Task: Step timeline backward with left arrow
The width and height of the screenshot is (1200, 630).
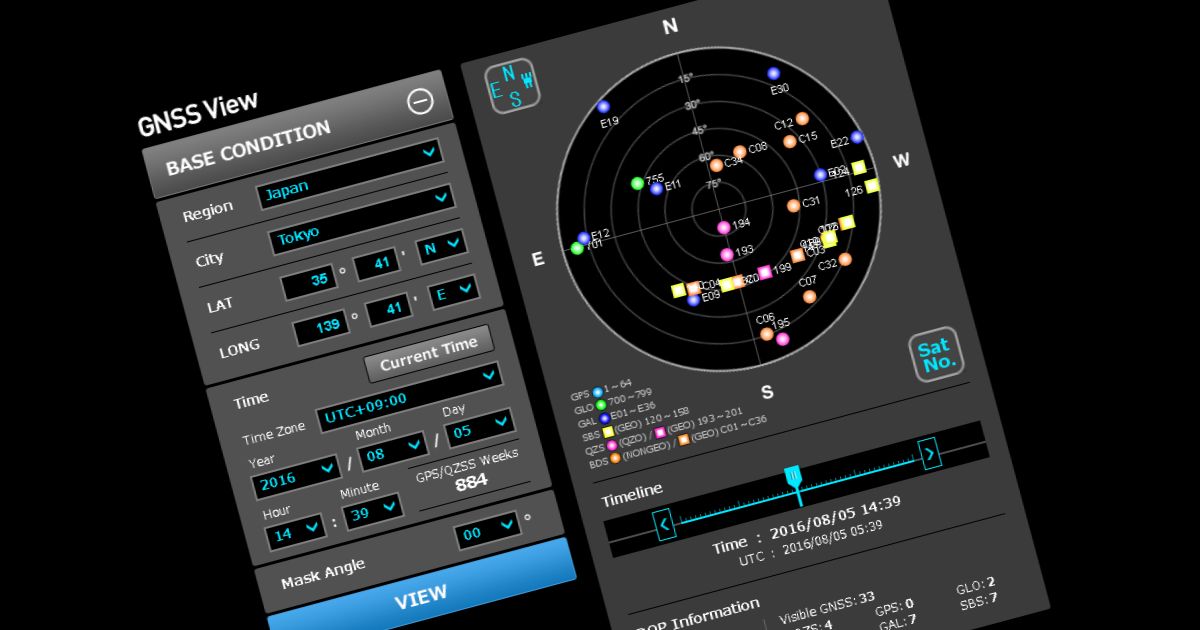Action: pyautogui.click(x=663, y=523)
